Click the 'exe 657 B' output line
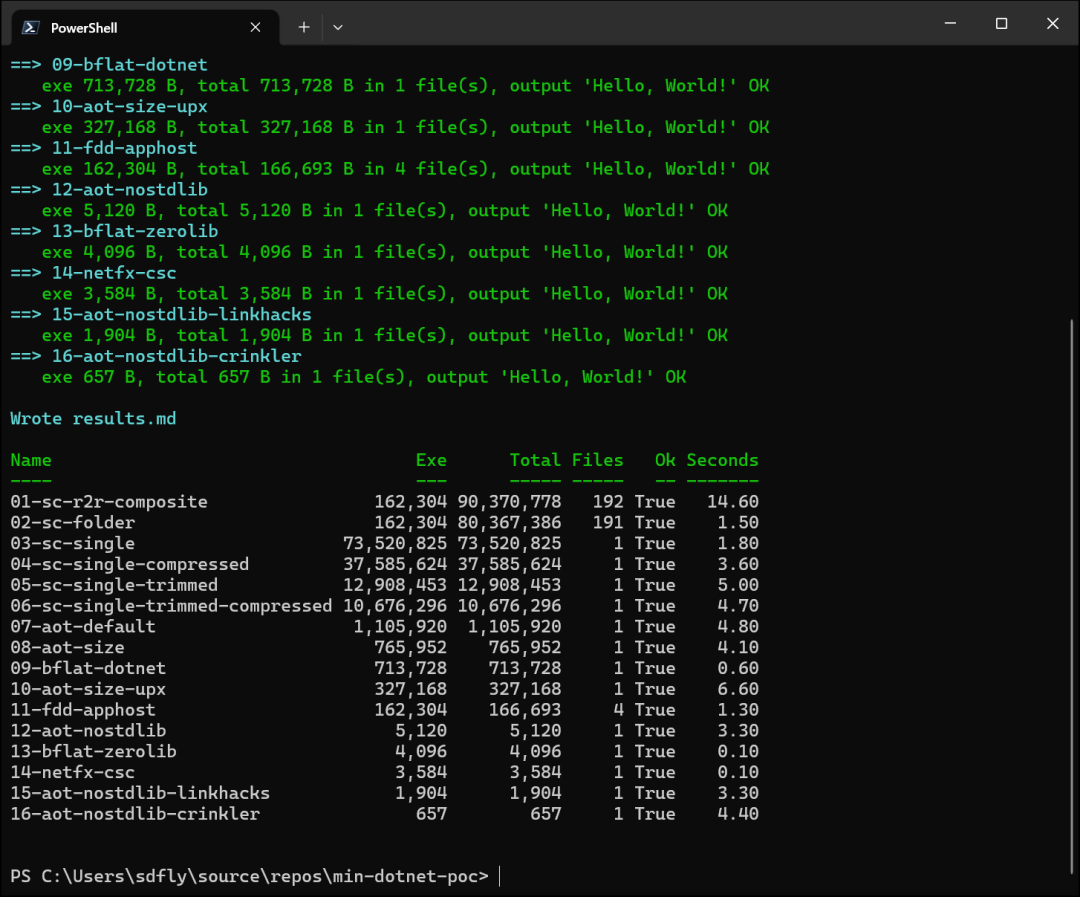This screenshot has width=1080, height=897. tap(364, 377)
